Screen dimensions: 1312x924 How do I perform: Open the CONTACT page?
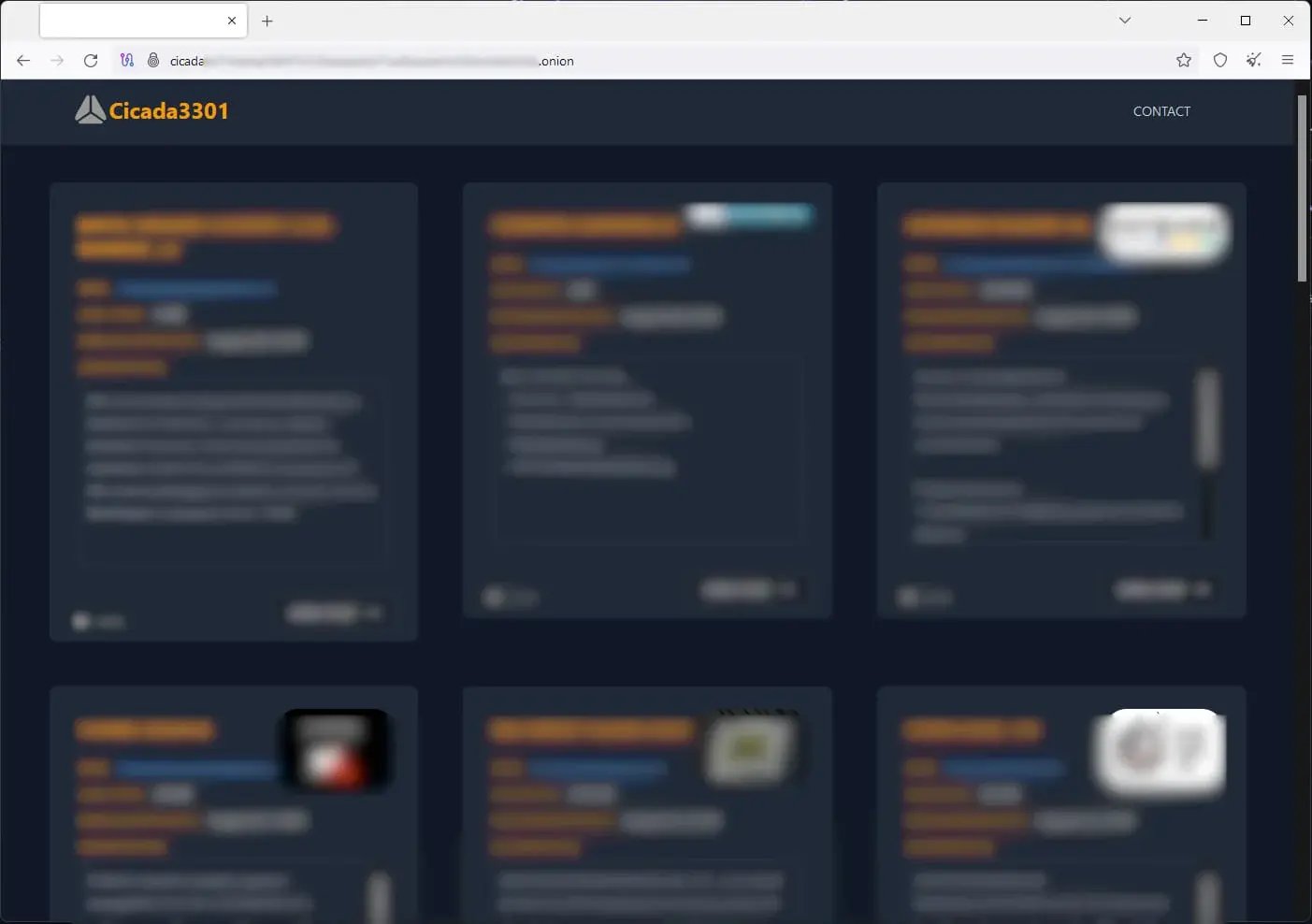coord(1161,111)
